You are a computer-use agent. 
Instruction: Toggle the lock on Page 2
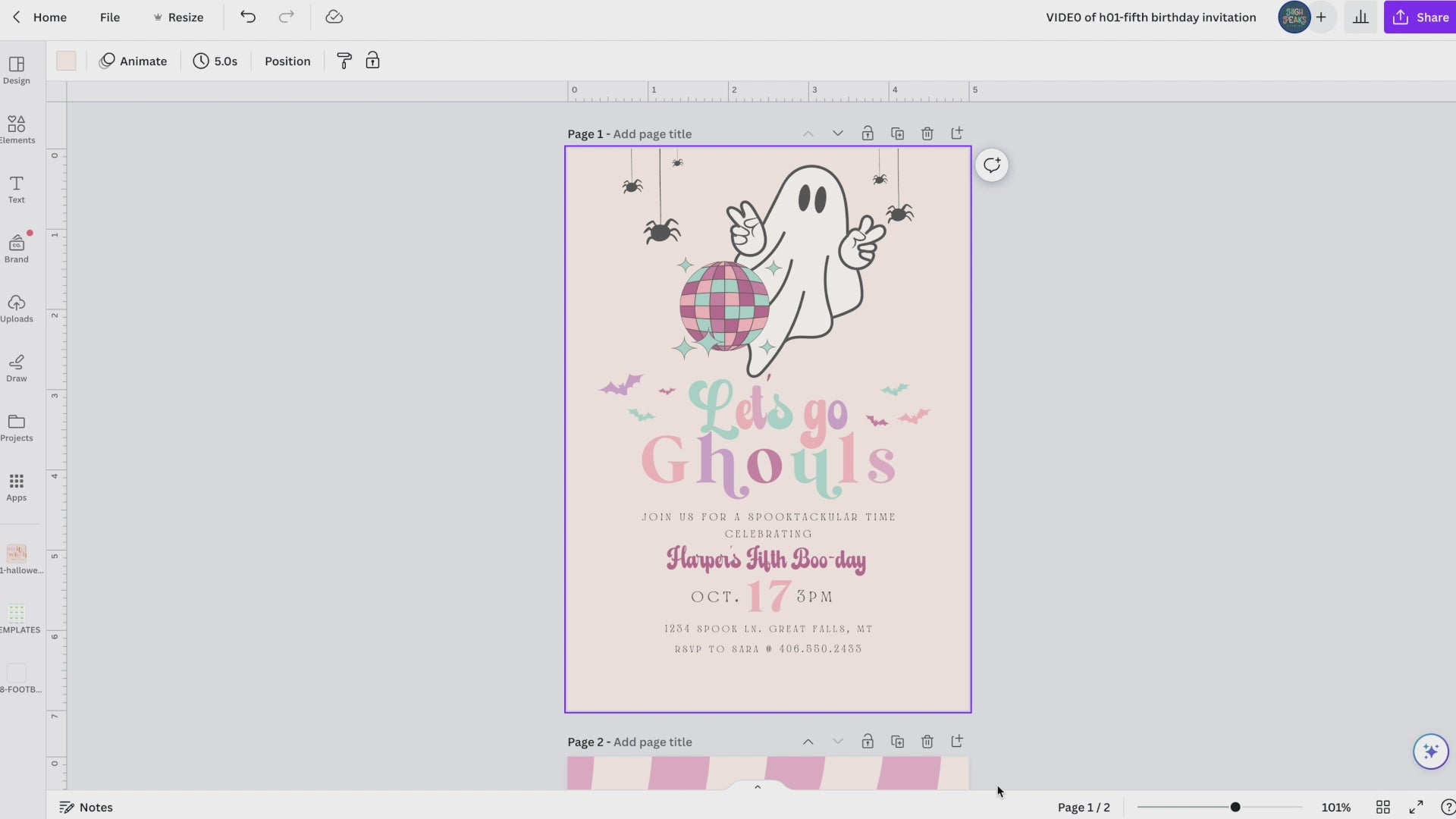point(868,742)
